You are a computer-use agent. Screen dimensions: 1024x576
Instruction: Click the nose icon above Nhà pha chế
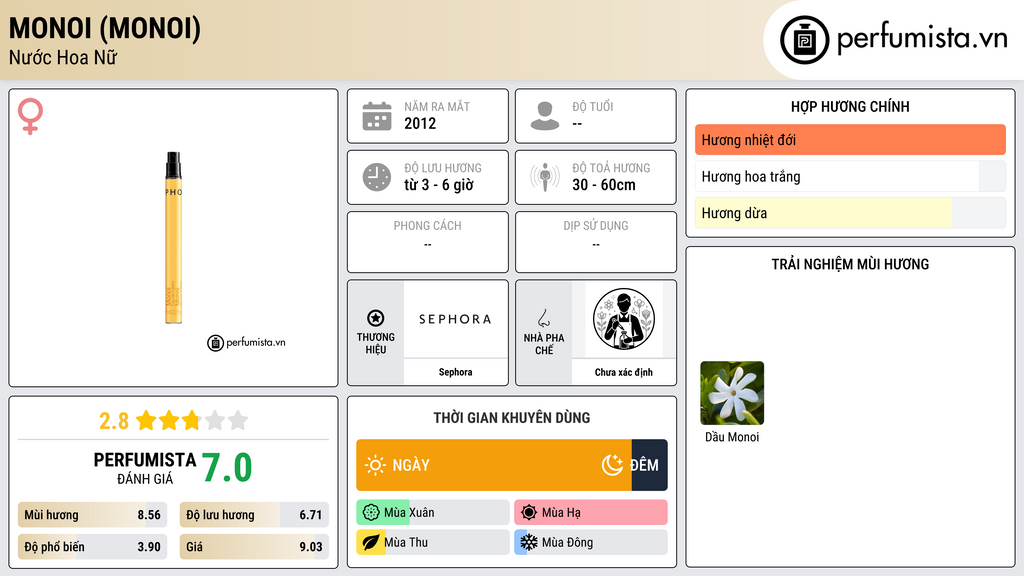pyautogui.click(x=543, y=318)
